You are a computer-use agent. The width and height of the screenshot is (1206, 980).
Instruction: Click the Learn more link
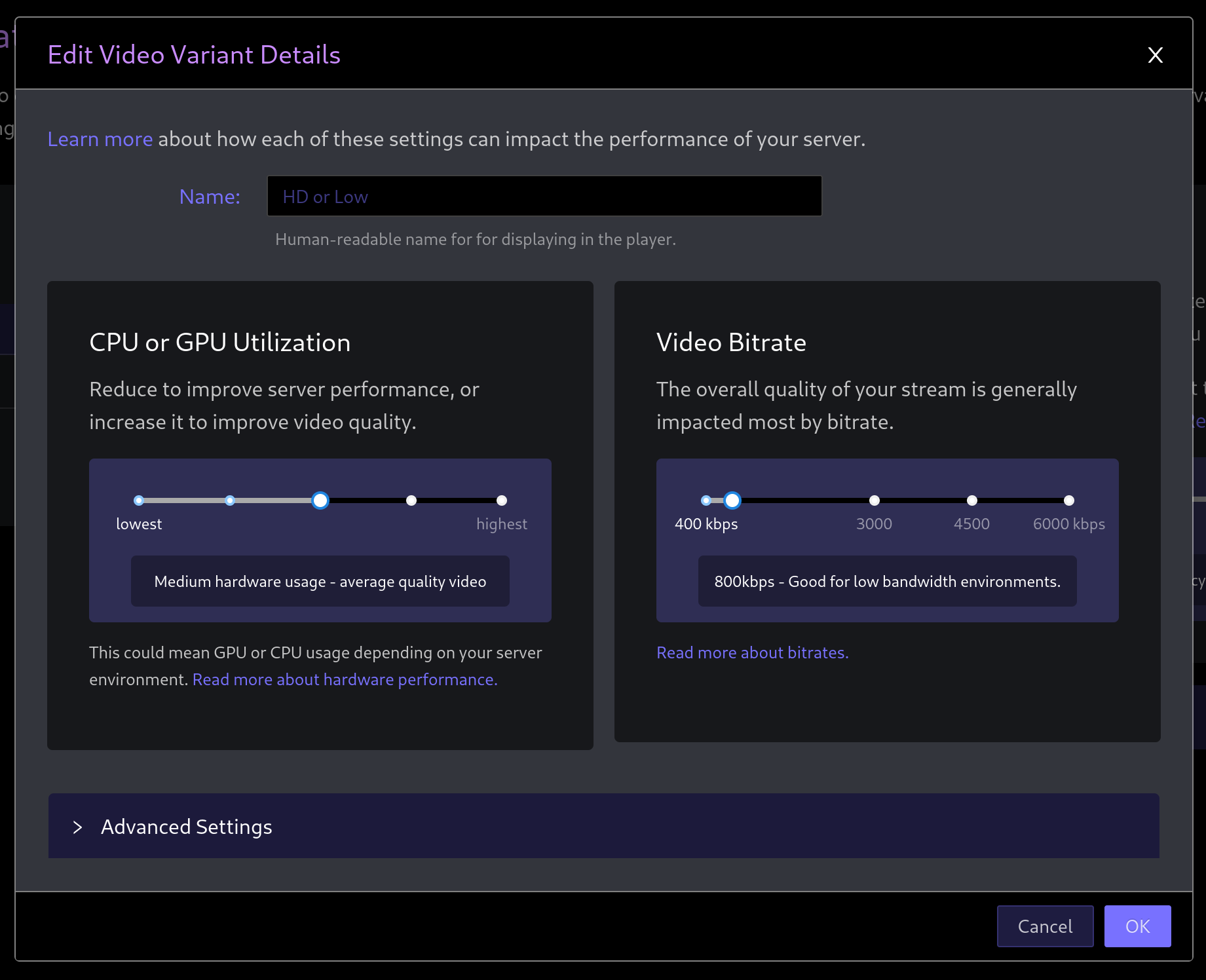pos(100,139)
